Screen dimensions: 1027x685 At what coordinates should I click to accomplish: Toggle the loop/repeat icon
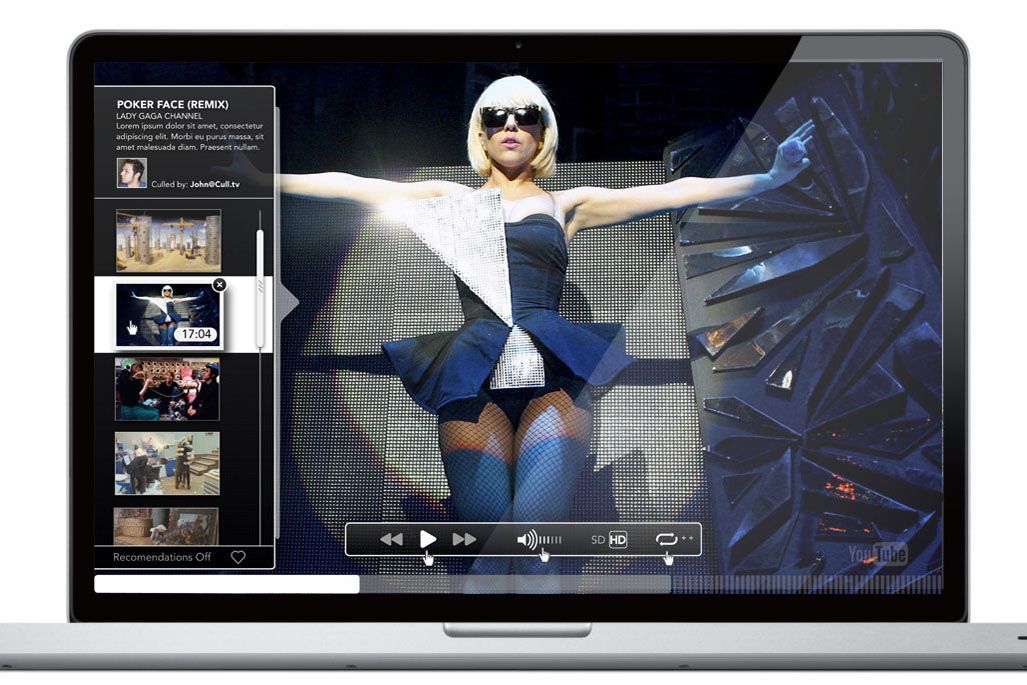(x=666, y=539)
